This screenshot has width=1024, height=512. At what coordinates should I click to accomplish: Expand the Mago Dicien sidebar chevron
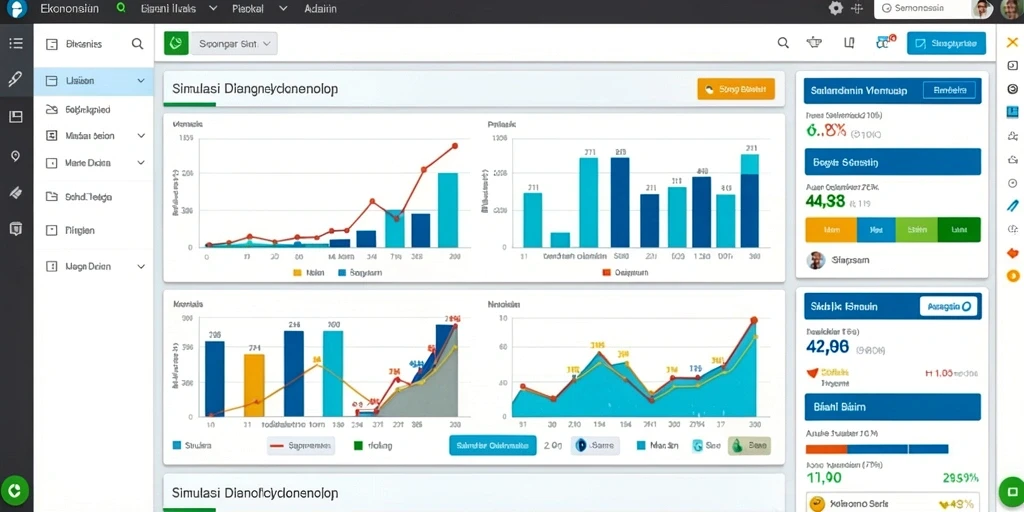pyautogui.click(x=141, y=266)
